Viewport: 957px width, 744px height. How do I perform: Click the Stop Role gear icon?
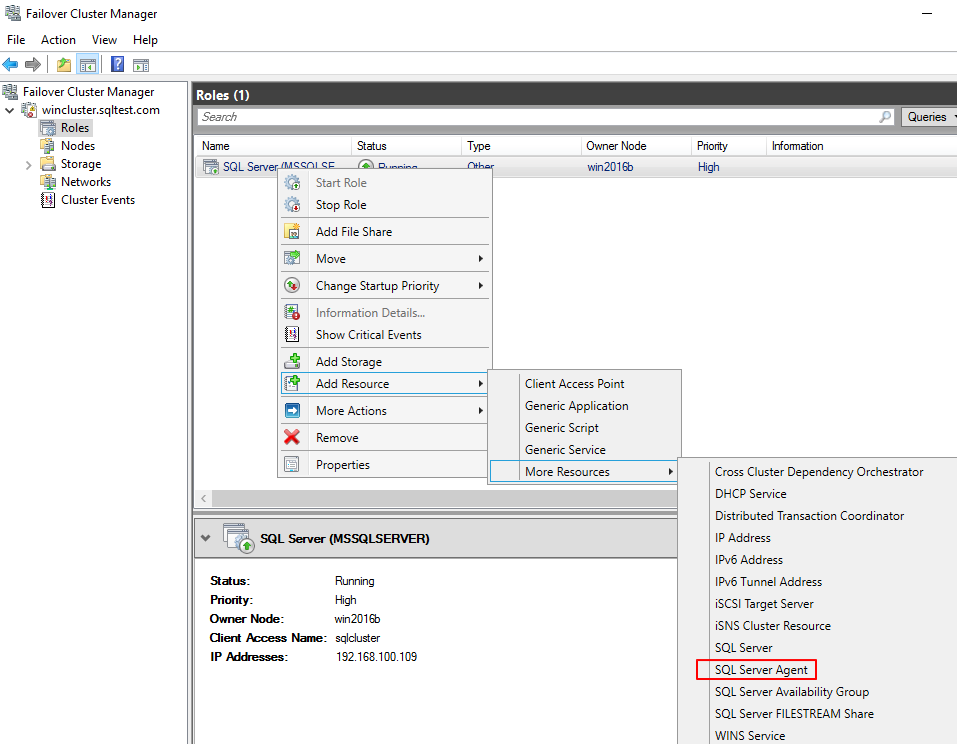coord(292,204)
